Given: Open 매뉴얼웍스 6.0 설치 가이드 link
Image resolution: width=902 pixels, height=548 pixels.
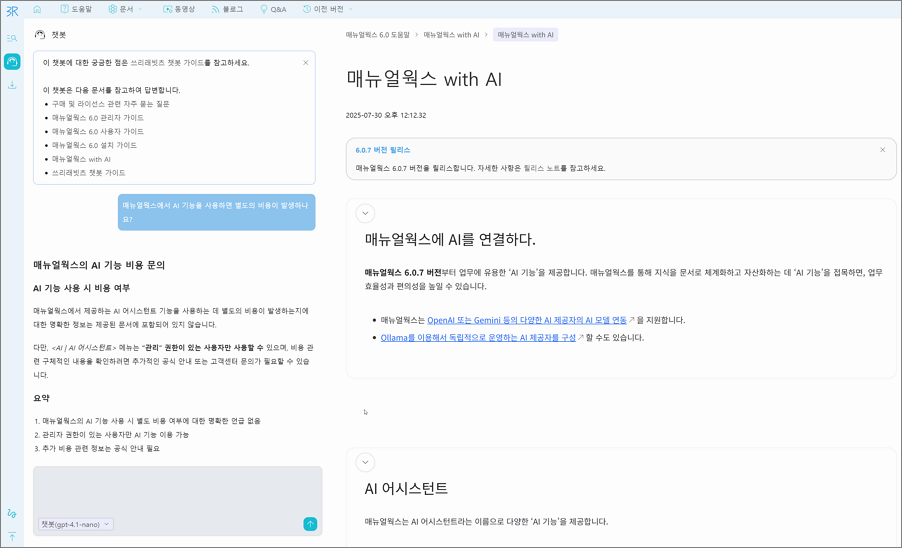Looking at the screenshot, I should click(94, 145).
